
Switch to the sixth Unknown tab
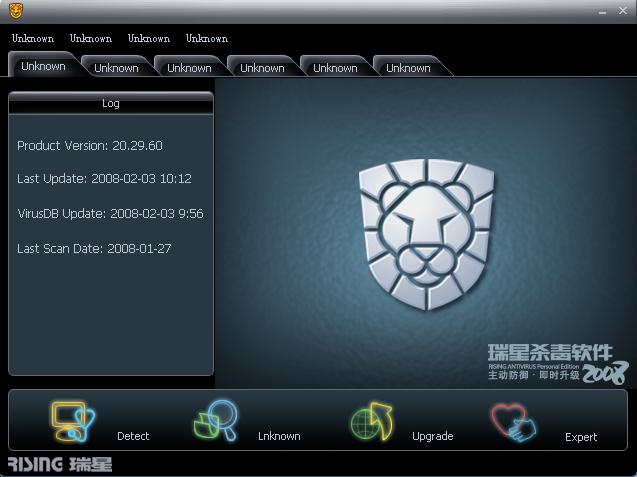click(x=408, y=67)
